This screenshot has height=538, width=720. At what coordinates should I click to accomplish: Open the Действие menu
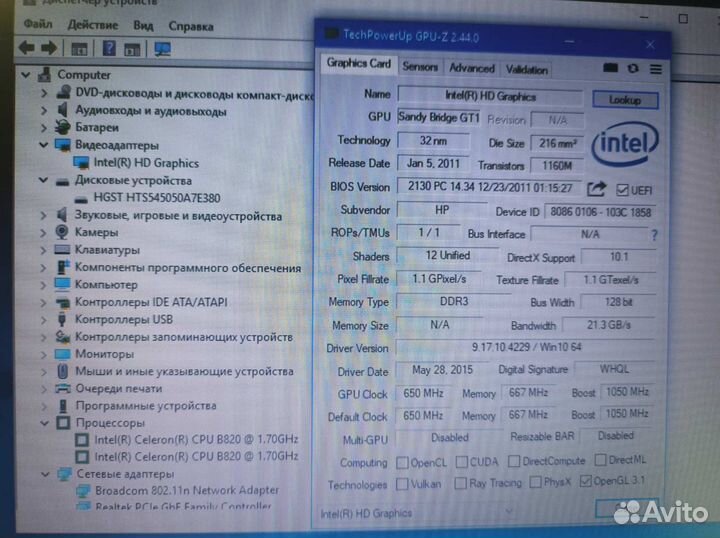point(94,24)
